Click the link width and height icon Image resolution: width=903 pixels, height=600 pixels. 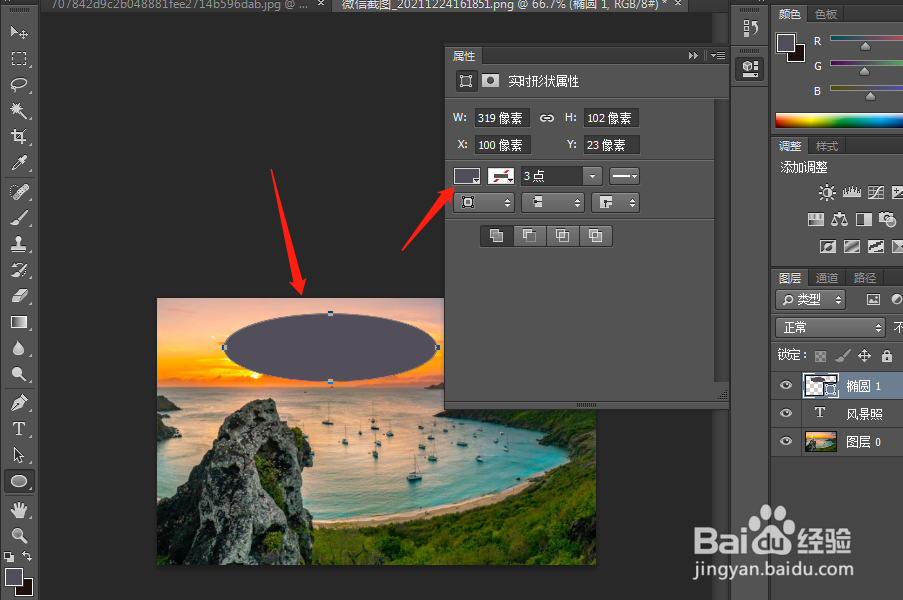click(x=547, y=118)
